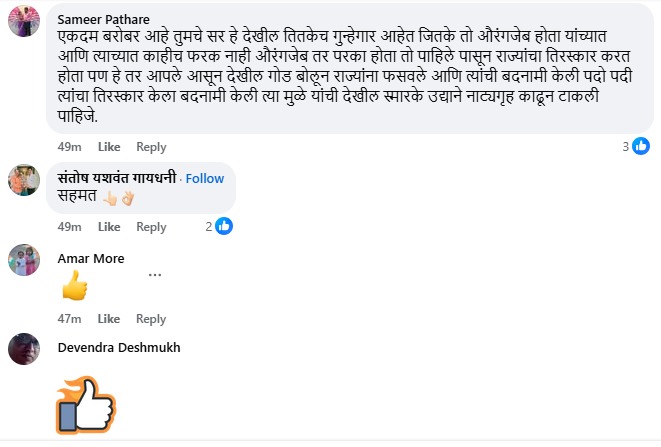Reply to संतोष यशवंत गायधनी's comment
This screenshot has width=661, height=447.
[x=151, y=227]
